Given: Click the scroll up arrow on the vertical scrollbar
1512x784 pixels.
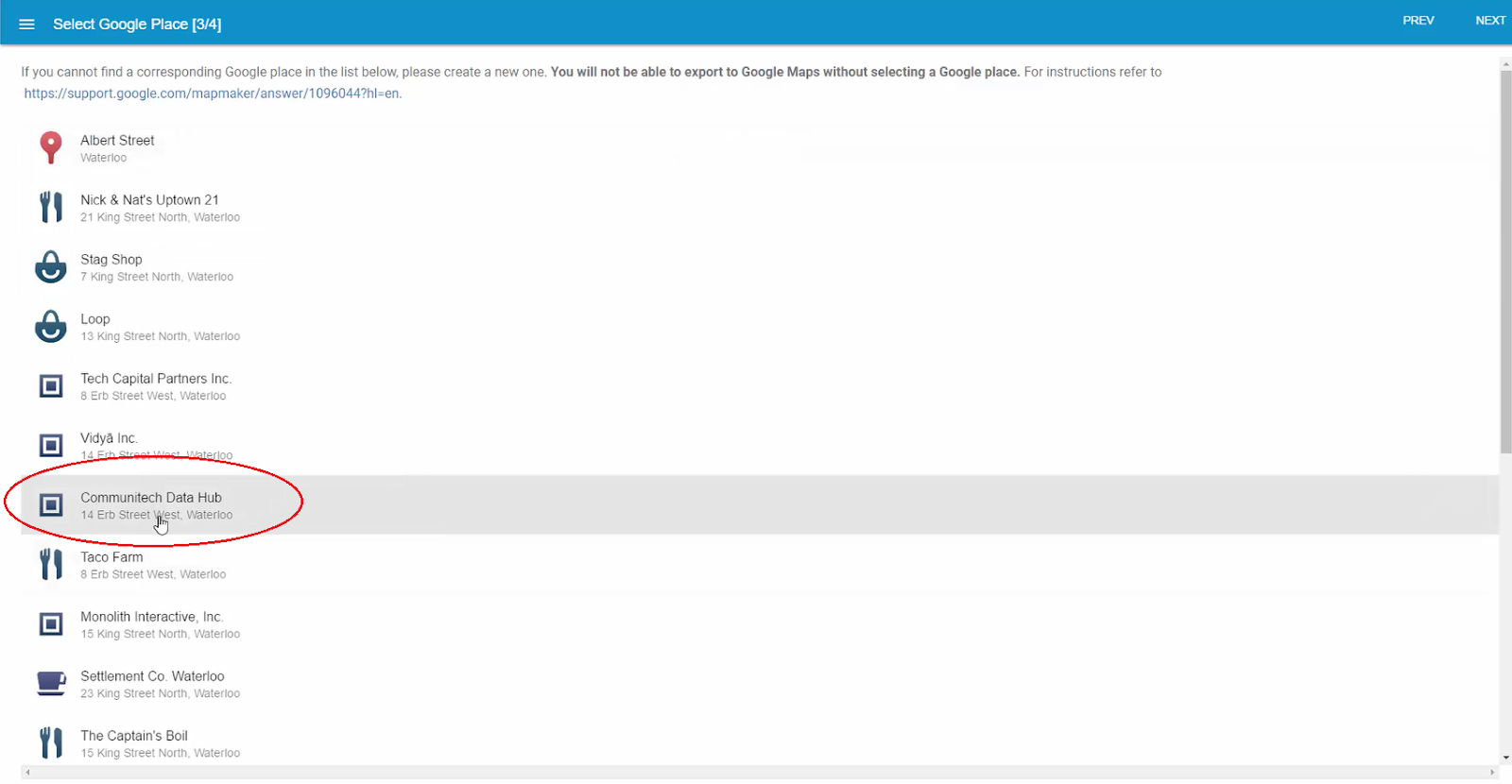Looking at the screenshot, I should coord(1505,63).
